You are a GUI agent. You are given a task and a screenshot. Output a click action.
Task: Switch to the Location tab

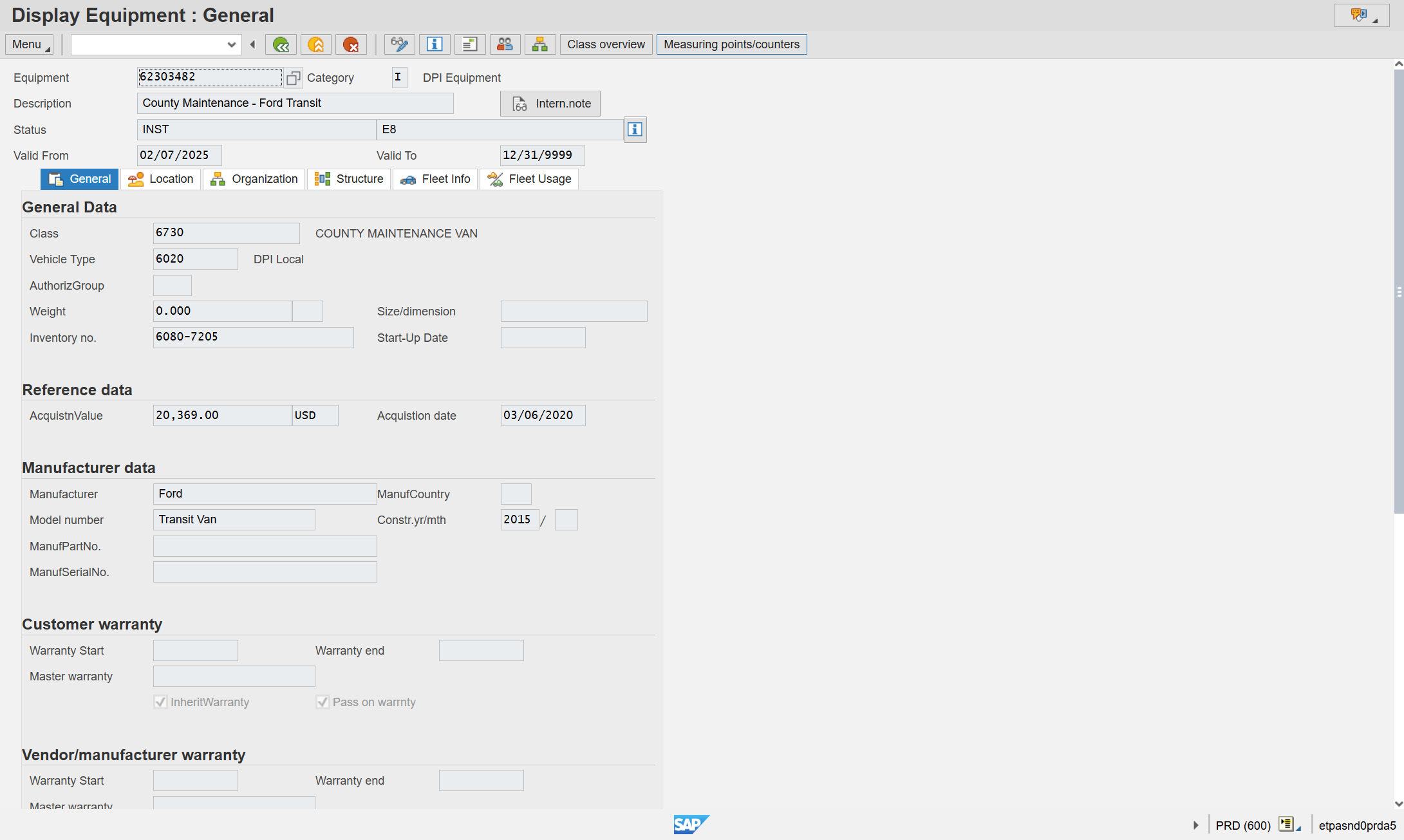coord(161,179)
